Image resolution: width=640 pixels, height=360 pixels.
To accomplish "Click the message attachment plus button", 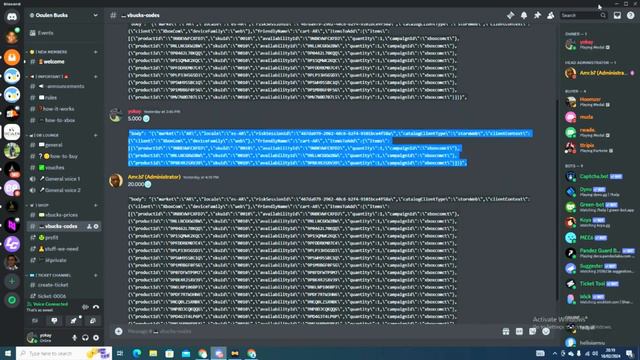I will [118, 331].
